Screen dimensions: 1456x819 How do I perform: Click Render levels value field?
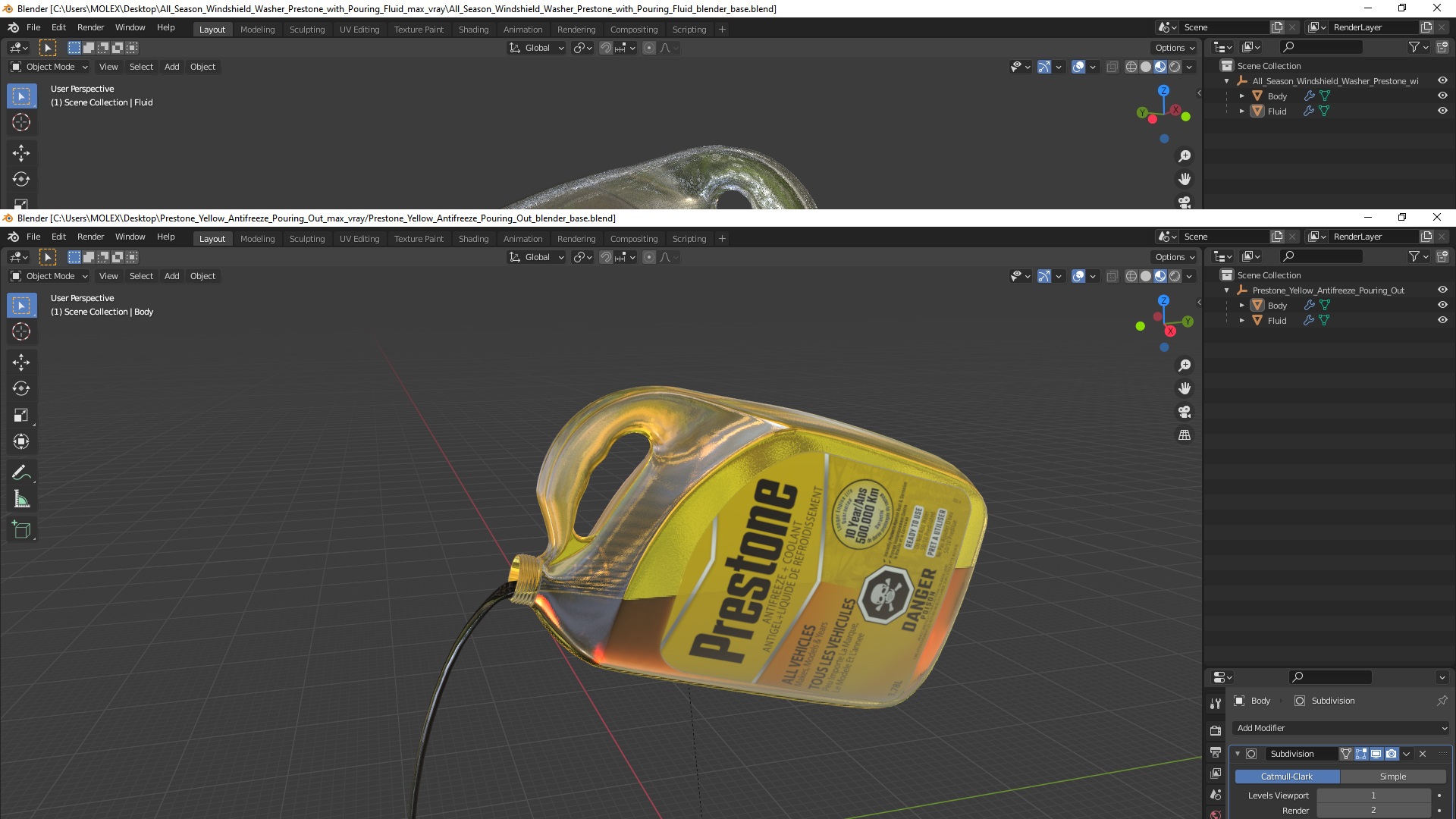(1373, 811)
